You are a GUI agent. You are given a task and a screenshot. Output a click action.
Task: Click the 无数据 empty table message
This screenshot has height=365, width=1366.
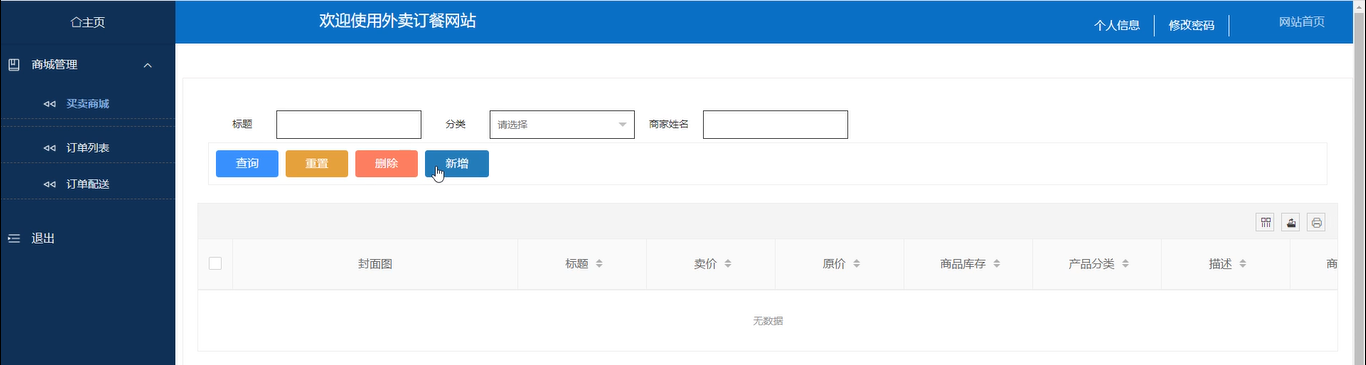point(768,321)
